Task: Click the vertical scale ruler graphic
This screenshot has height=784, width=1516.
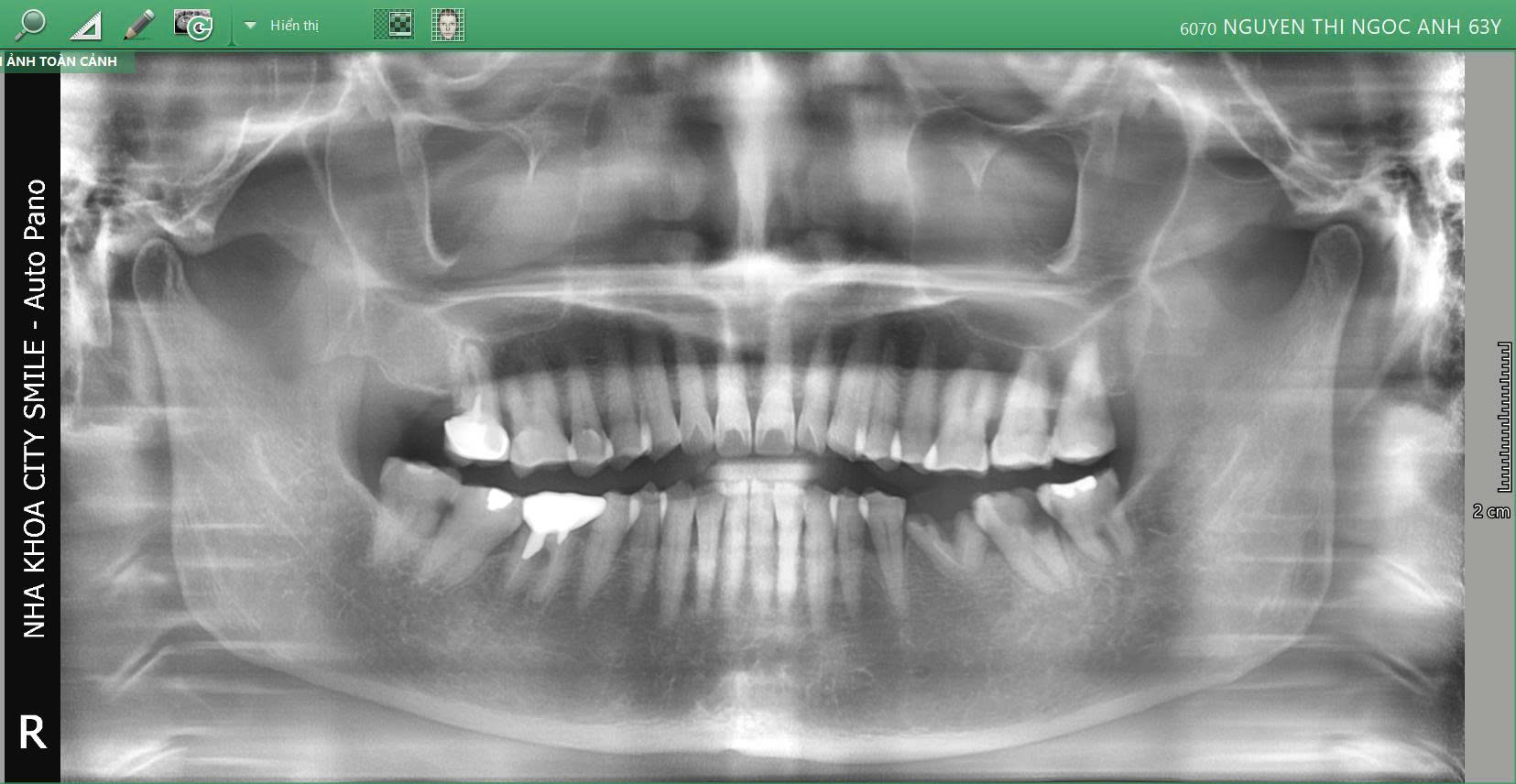Action: [1503, 417]
